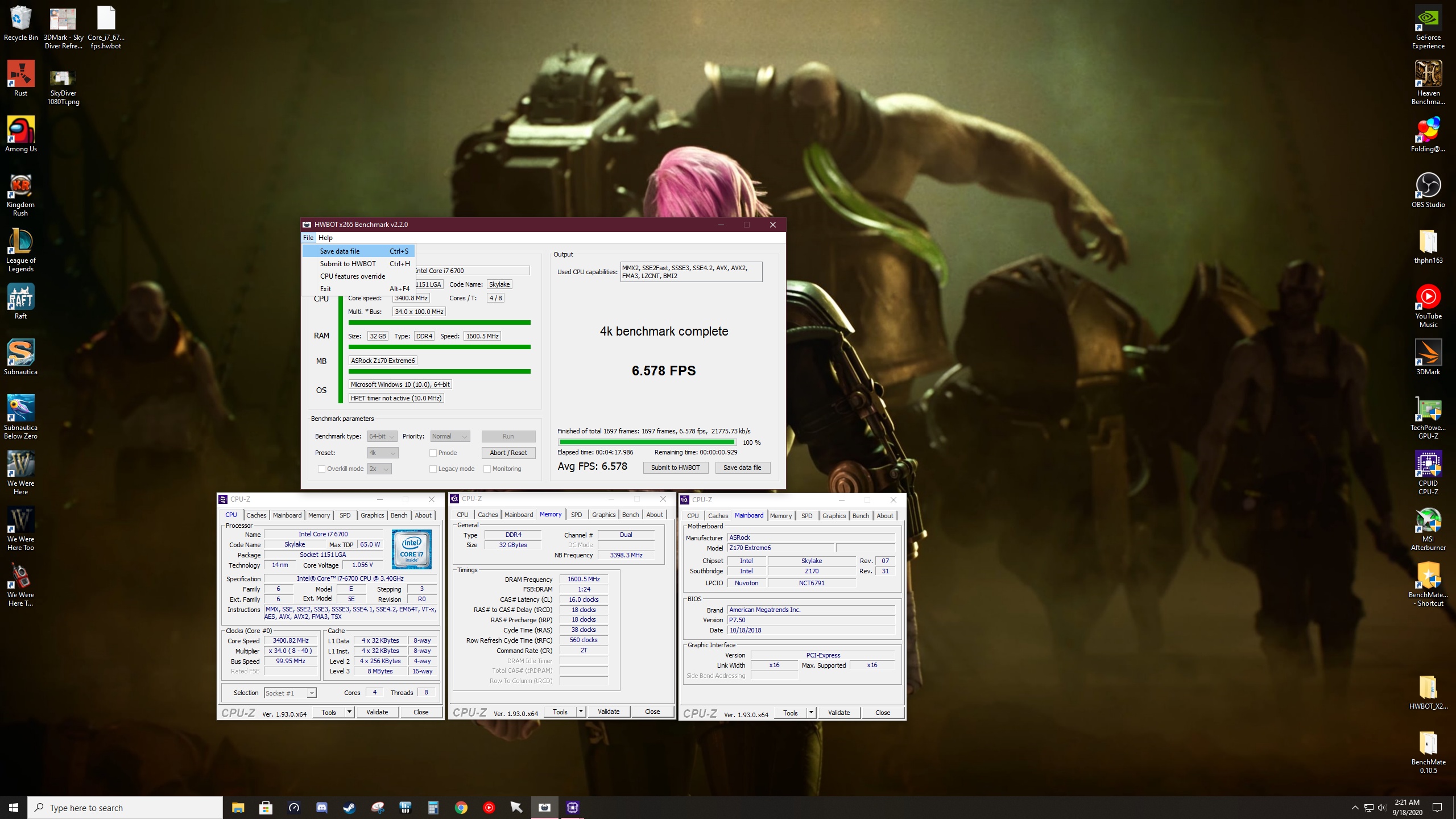
Task: Open the Overkill mode 2x dropdown
Action: (379, 469)
